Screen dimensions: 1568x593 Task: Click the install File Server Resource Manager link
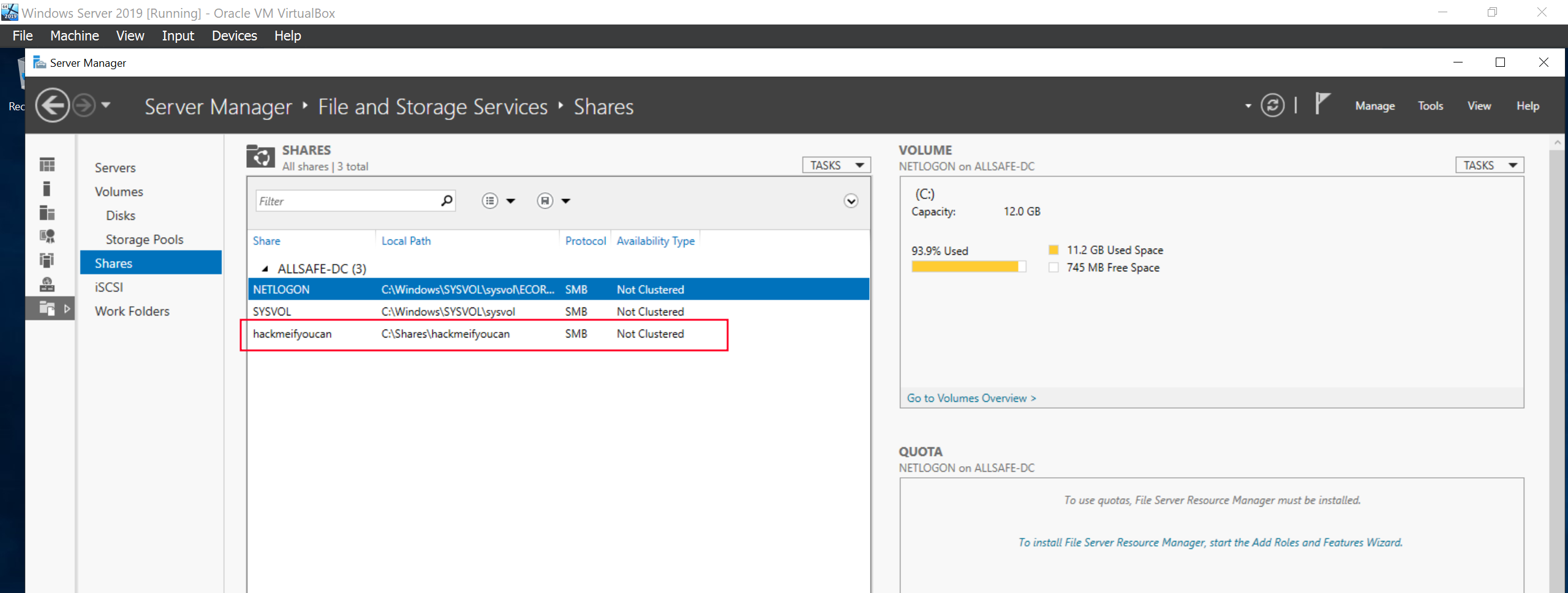[x=1210, y=542]
